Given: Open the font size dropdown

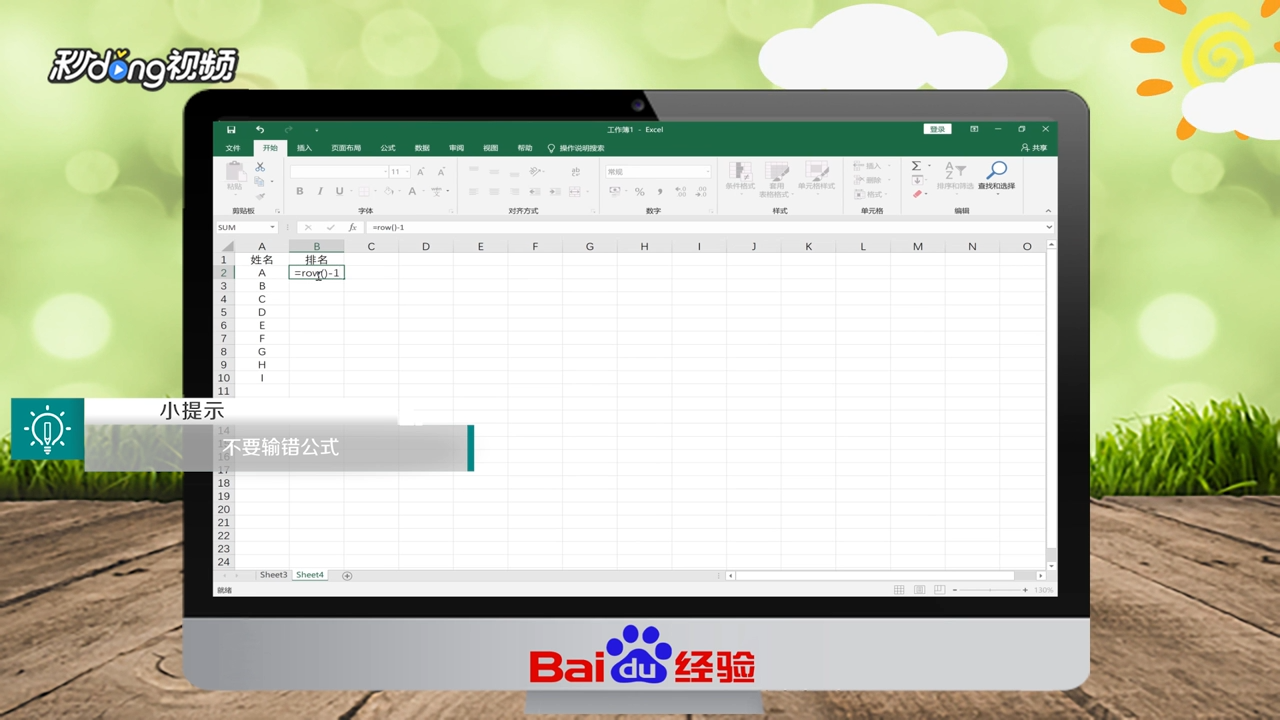Looking at the screenshot, I should point(407,171).
